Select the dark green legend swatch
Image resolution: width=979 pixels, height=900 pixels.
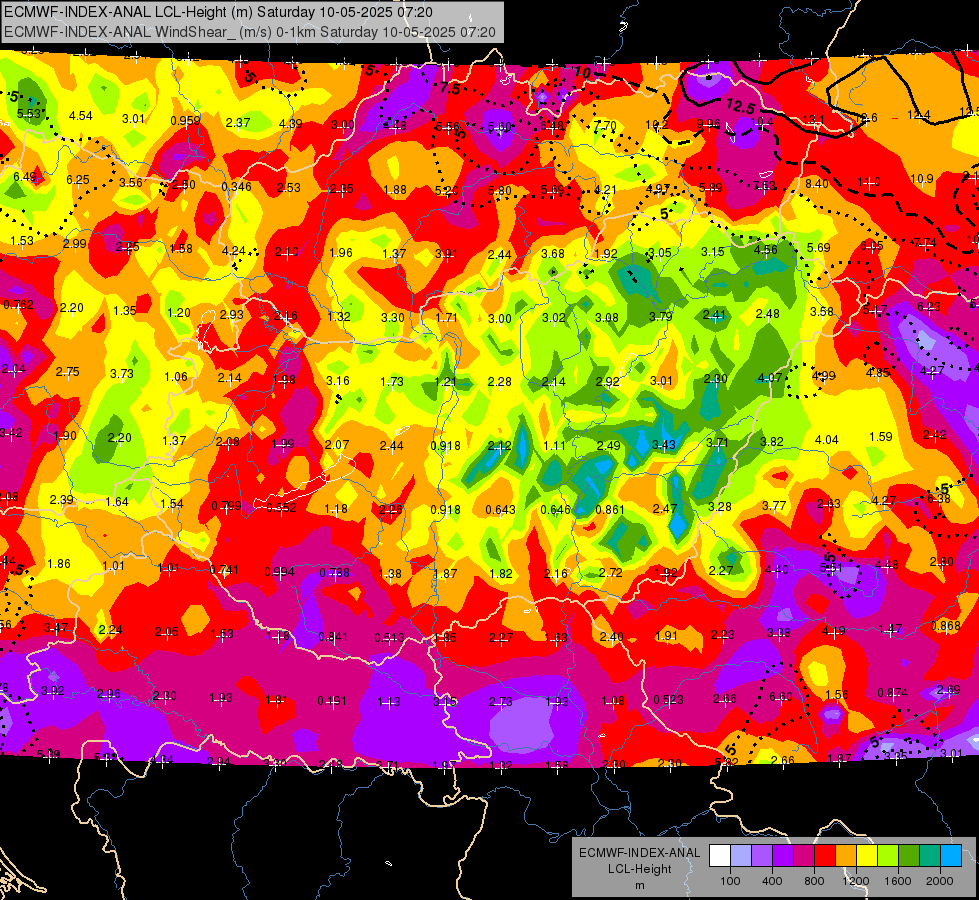[909, 856]
